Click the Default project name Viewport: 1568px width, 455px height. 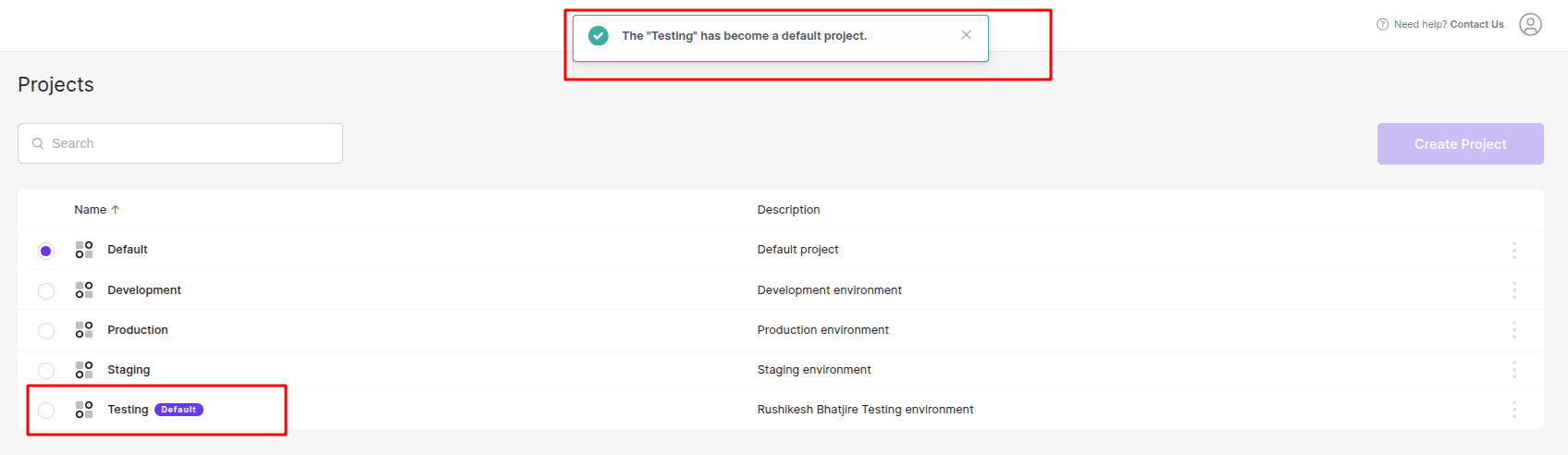tap(128, 250)
